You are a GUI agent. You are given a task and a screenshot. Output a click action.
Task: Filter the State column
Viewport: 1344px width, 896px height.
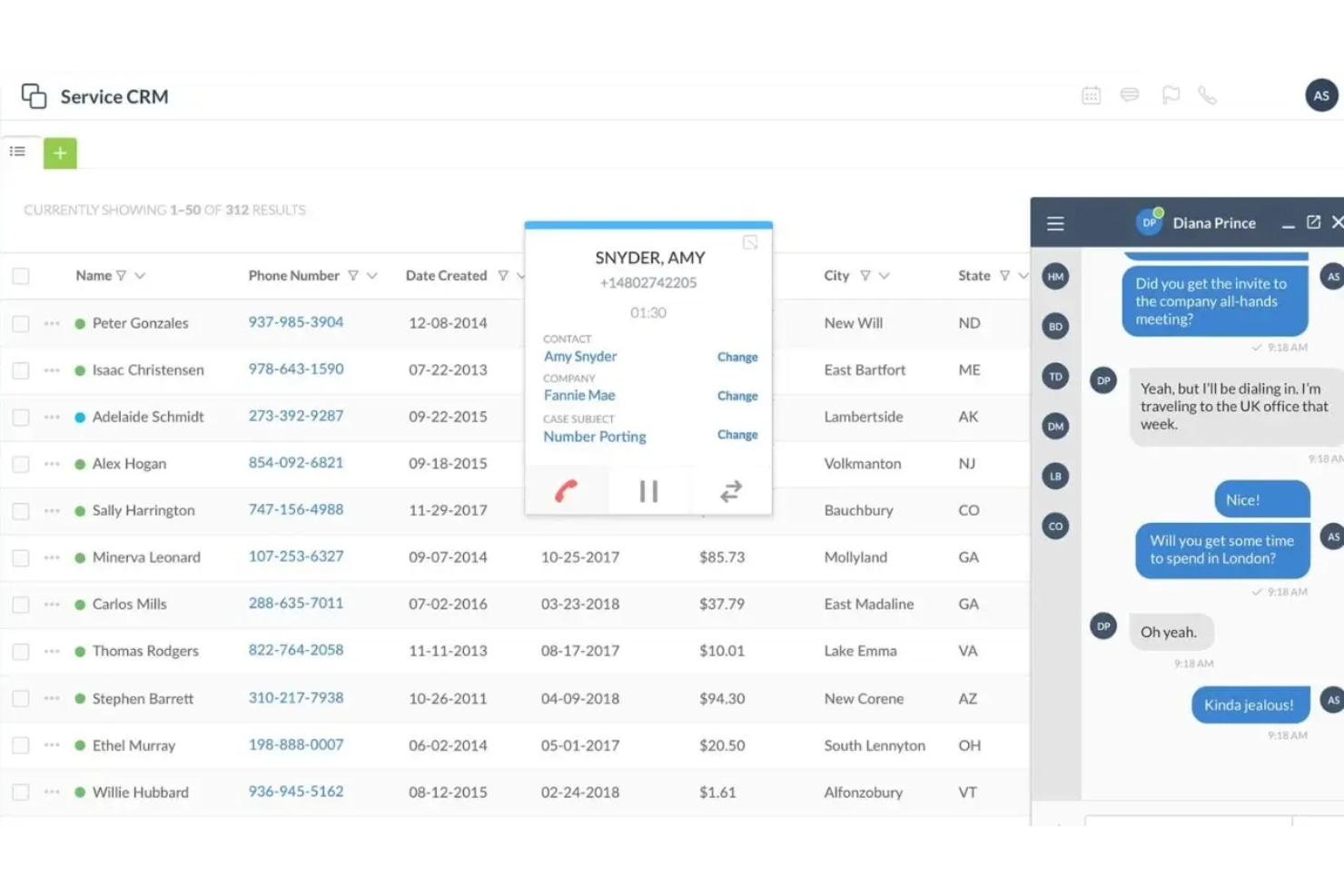click(1004, 276)
